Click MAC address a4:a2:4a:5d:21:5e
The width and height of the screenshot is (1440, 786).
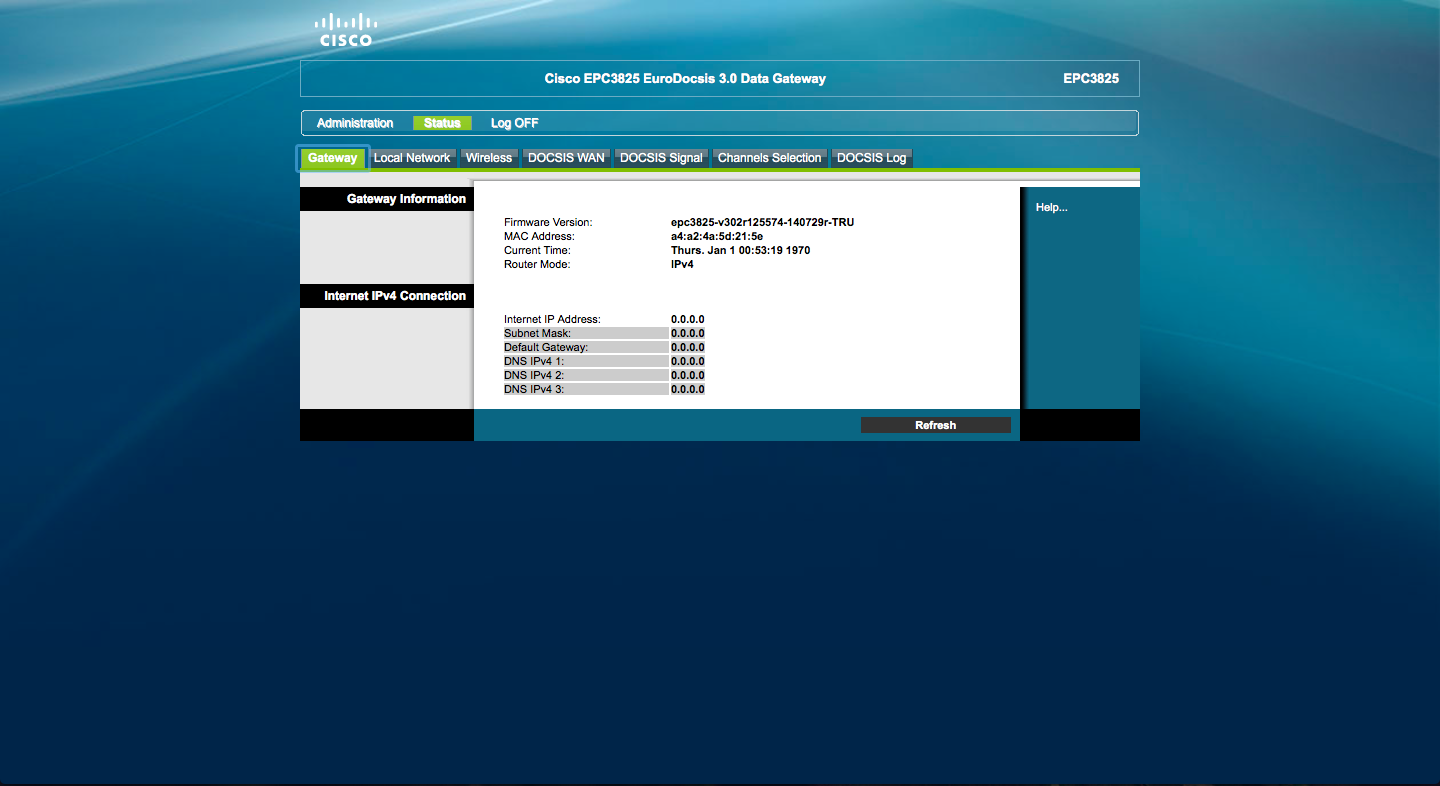717,236
